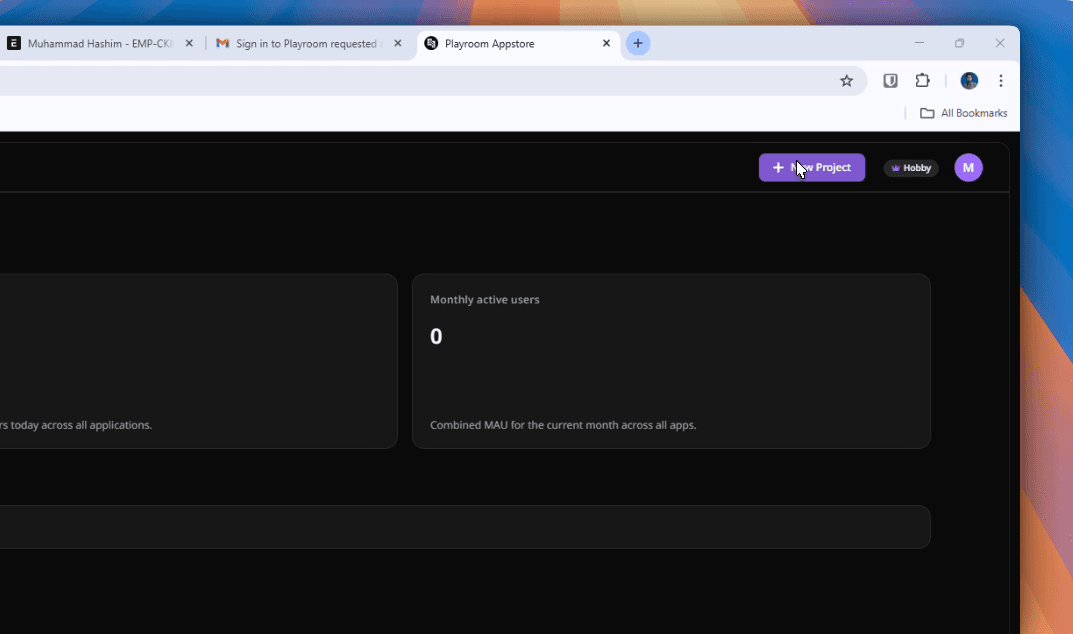Viewport: 1073px width, 634px height.
Task: Click the Playroom favicon on the active tab
Action: (431, 43)
